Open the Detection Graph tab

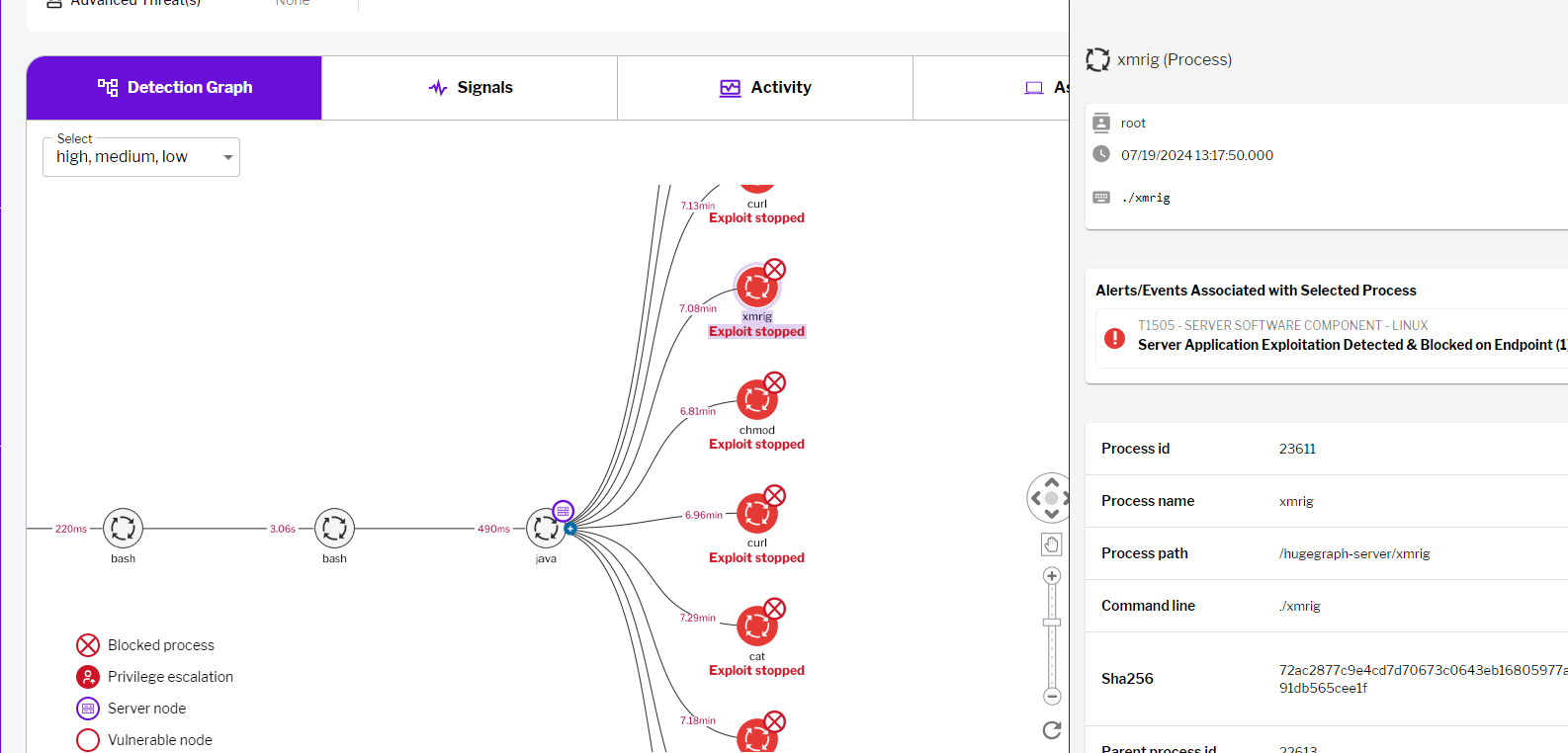[174, 88]
